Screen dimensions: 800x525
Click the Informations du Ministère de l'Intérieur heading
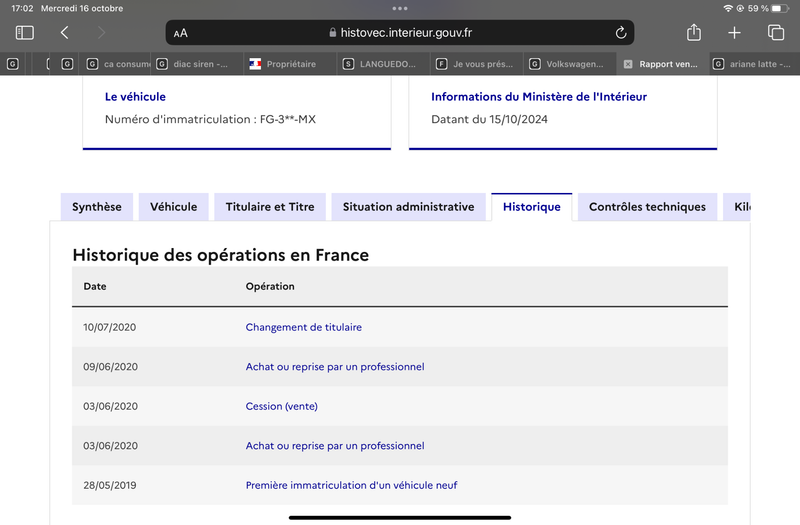[x=539, y=96]
